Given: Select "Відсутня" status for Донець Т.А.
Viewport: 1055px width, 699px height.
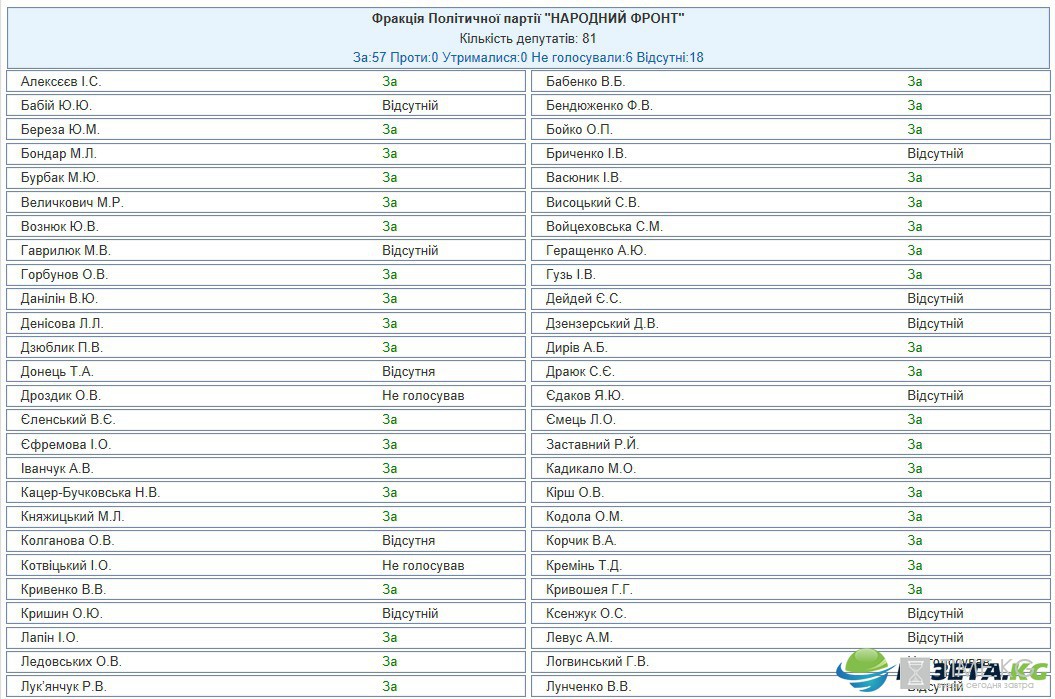Looking at the screenshot, I should [408, 371].
